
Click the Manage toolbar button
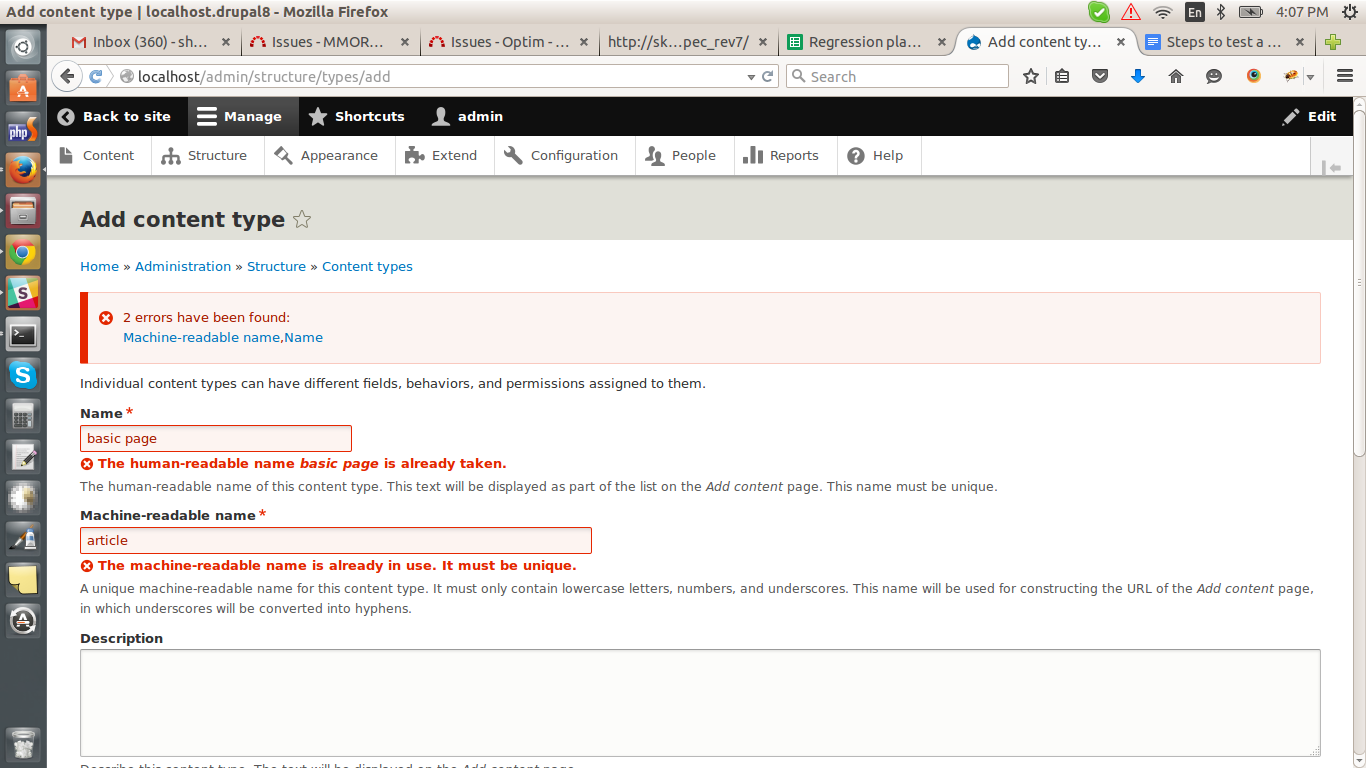pos(240,116)
